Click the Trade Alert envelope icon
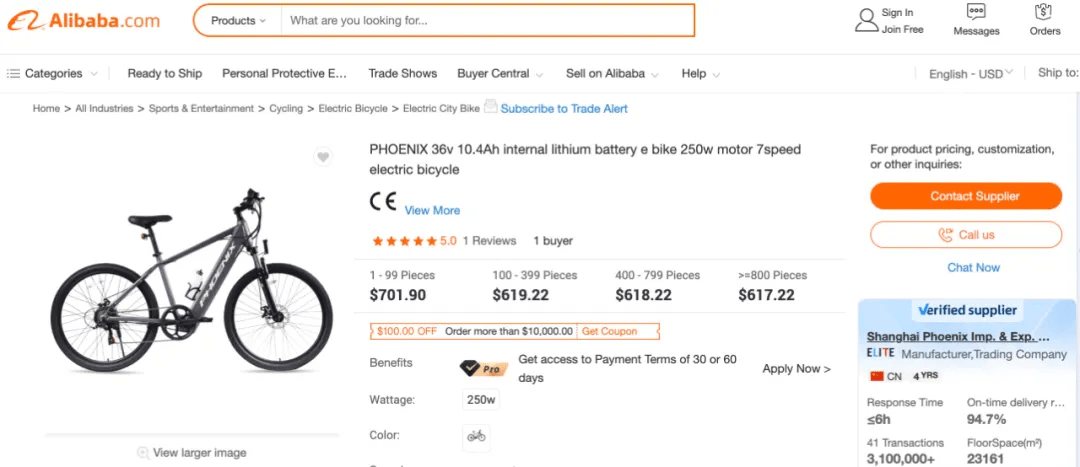Viewport: 1080px width, 467px height. (x=490, y=106)
